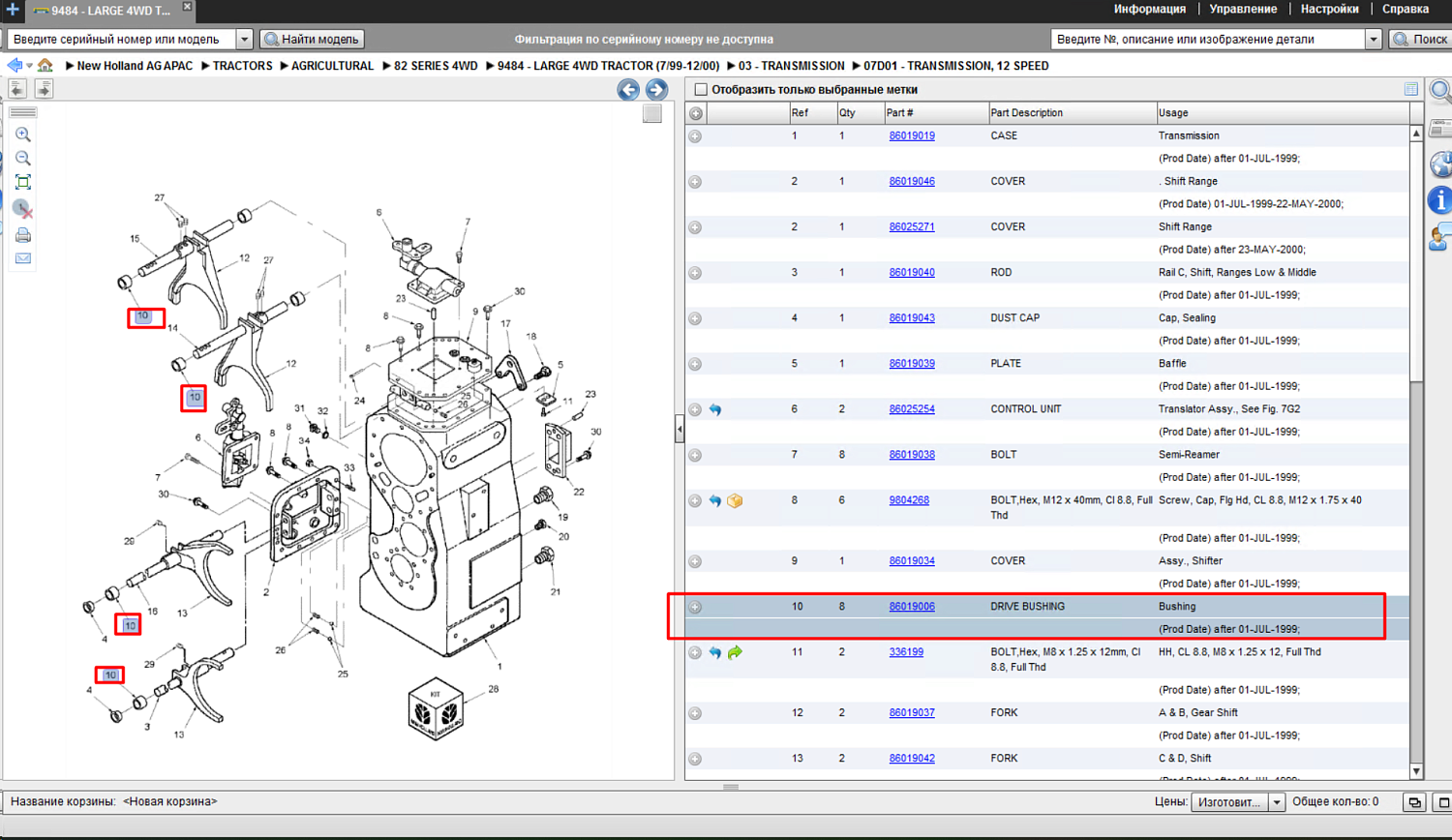1452x840 pixels.
Task: Open the serial number or model dropdown arrow
Action: pyautogui.click(x=244, y=40)
